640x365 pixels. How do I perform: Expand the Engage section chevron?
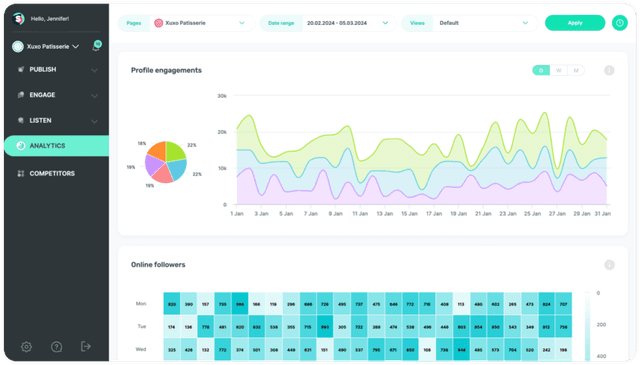click(94, 96)
